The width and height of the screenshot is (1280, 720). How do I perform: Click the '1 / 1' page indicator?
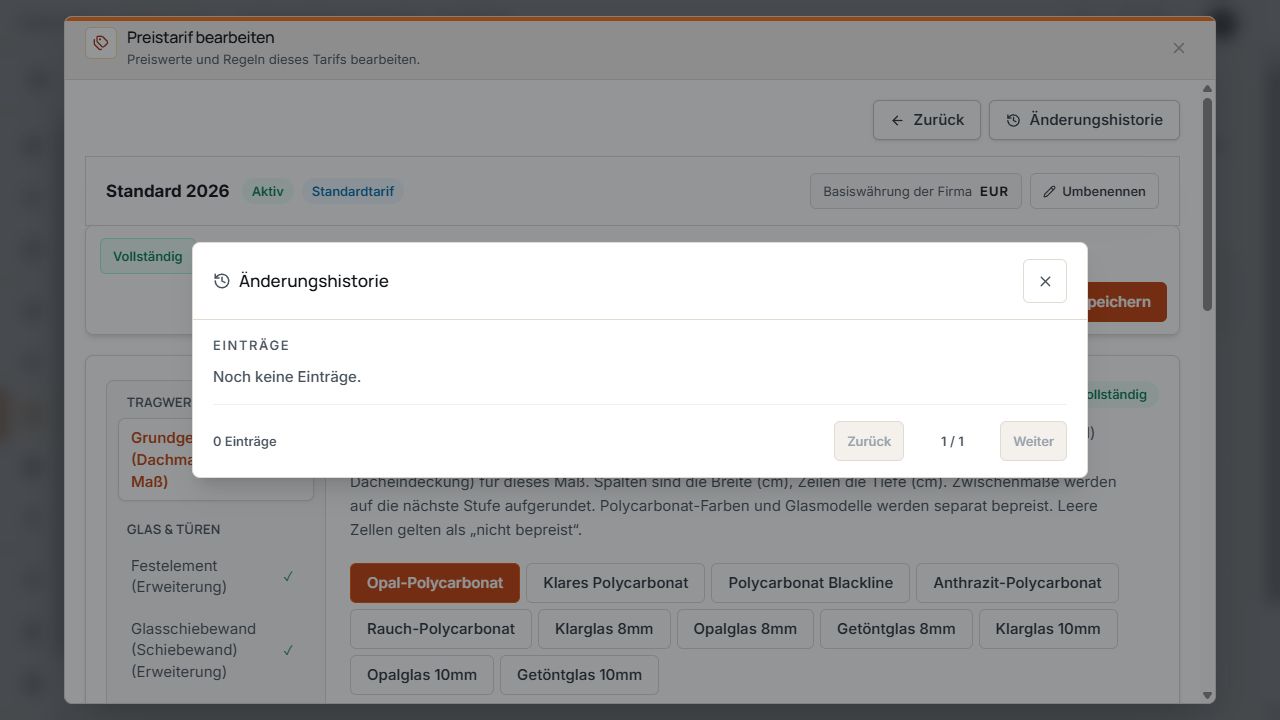[952, 441]
